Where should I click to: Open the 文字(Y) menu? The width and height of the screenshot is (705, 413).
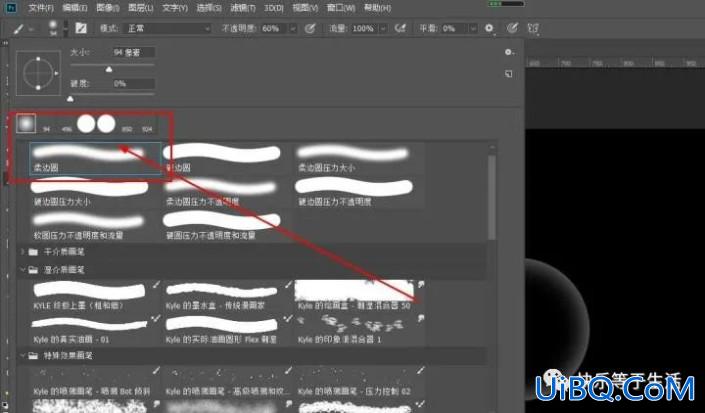tap(174, 8)
